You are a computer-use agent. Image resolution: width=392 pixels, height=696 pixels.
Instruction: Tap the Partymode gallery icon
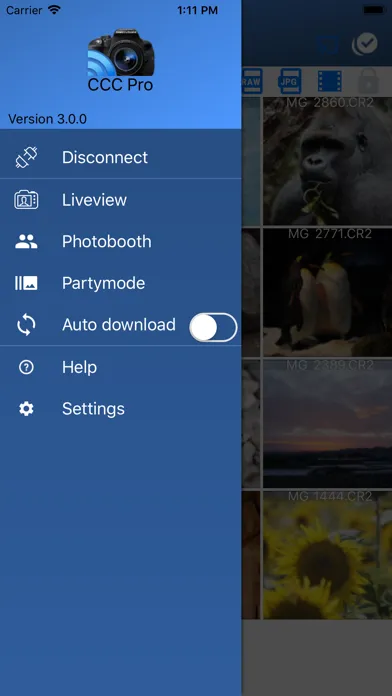pos(26,283)
